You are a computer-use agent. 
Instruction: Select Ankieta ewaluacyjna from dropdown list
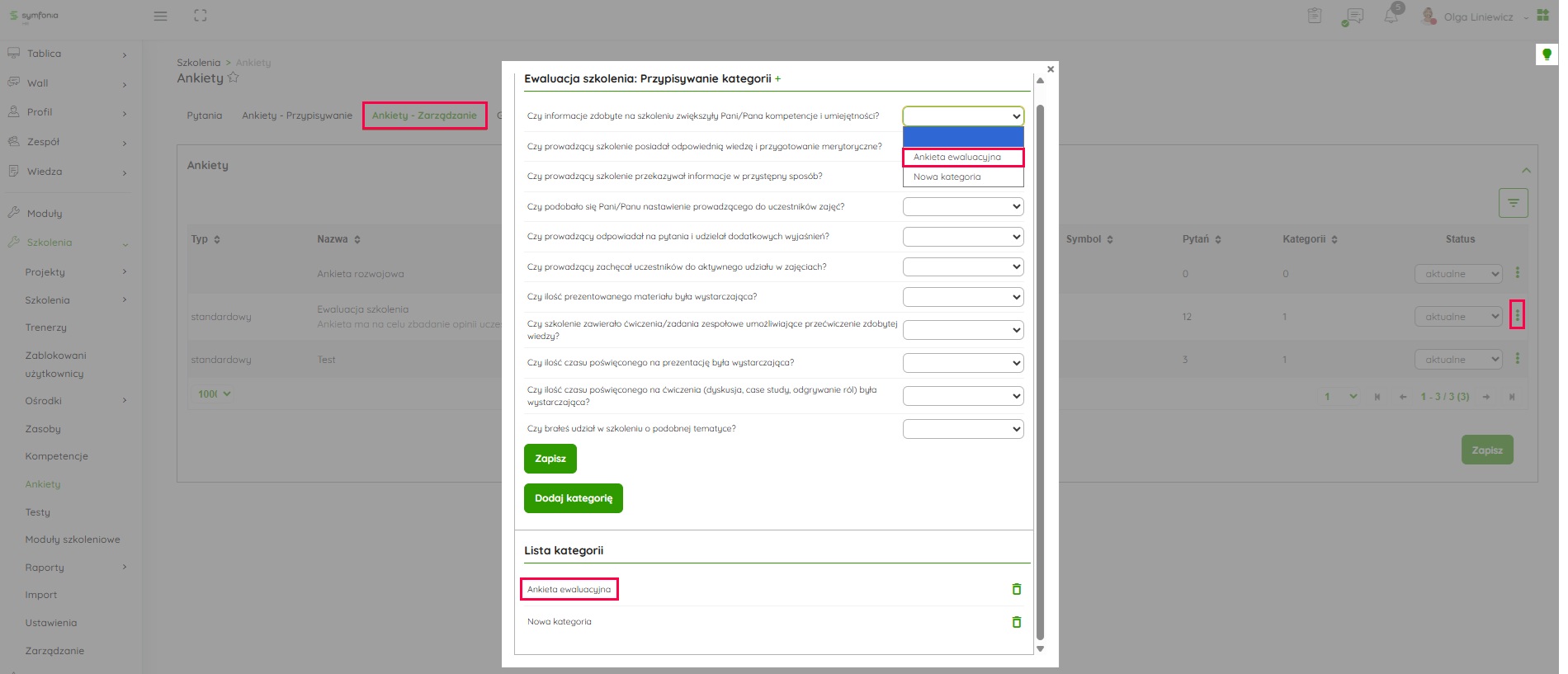point(962,157)
